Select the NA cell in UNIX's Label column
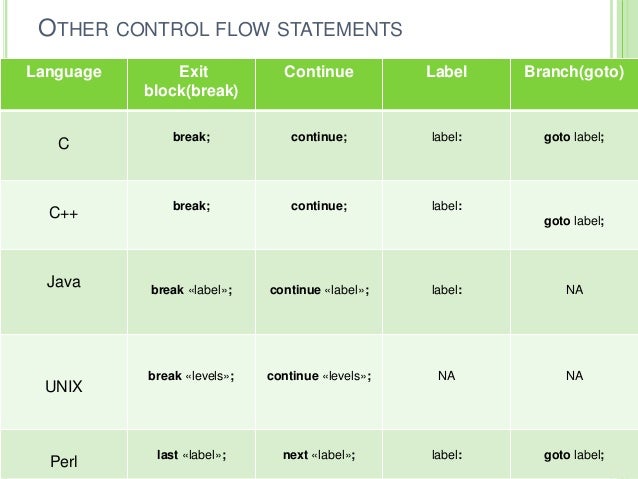638x479 pixels. coord(446,382)
